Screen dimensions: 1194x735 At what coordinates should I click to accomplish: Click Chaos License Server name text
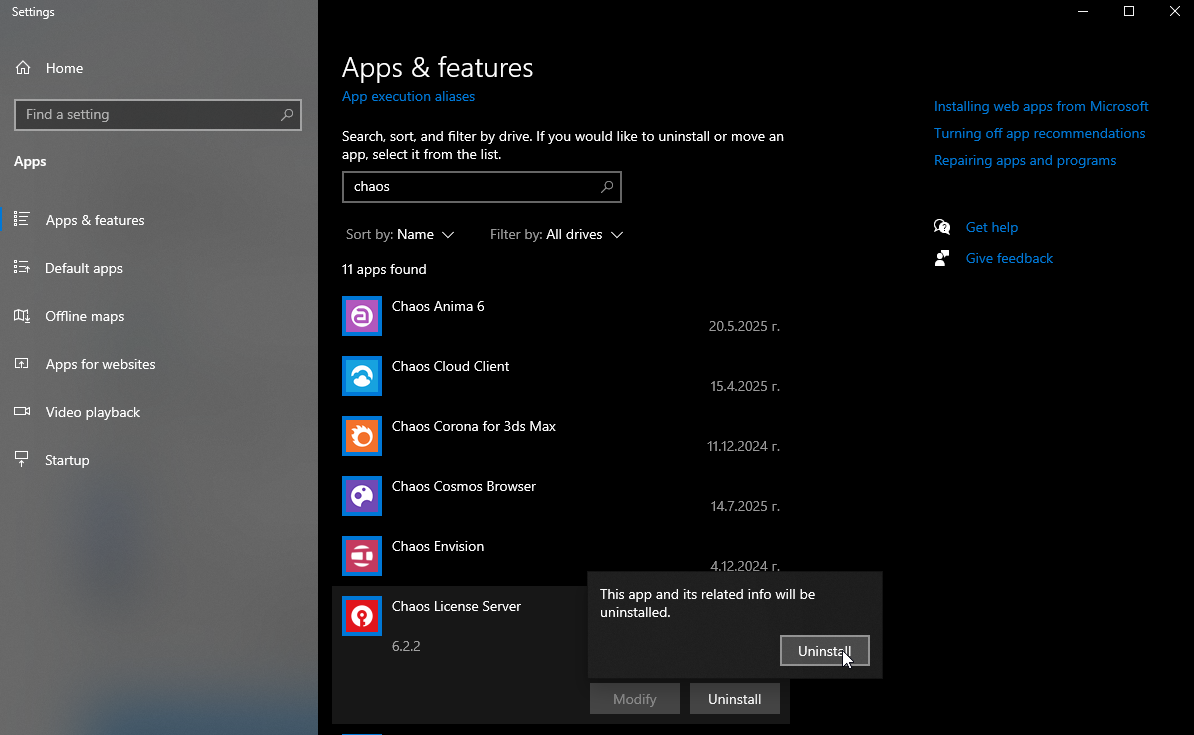tap(456, 606)
